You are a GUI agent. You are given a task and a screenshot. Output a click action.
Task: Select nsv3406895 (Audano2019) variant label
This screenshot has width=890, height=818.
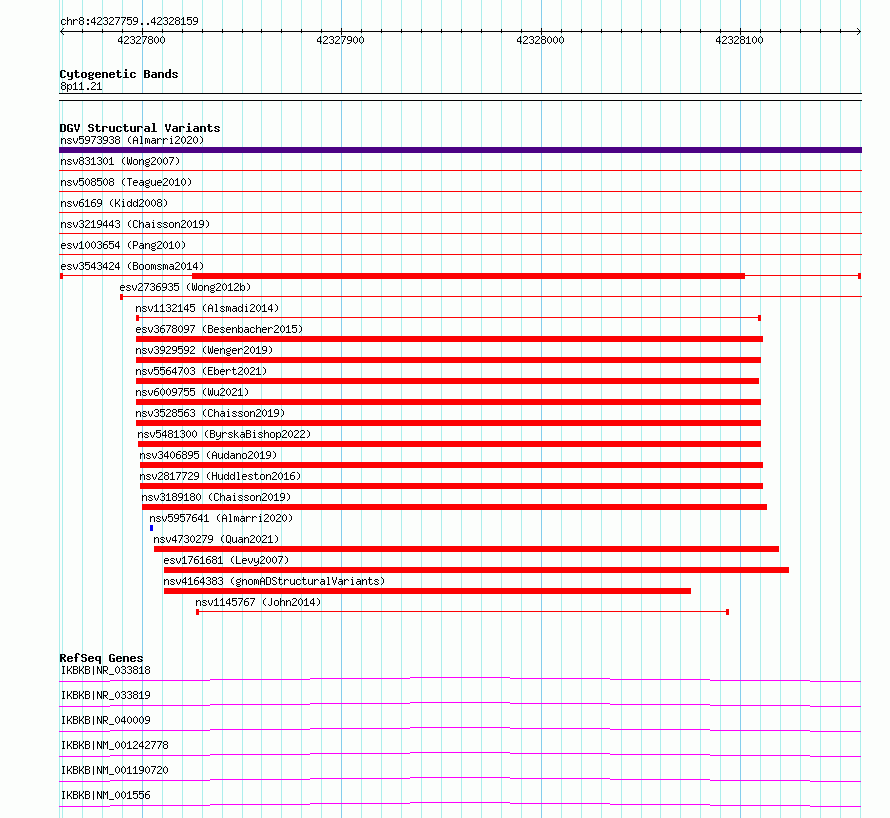(208, 455)
